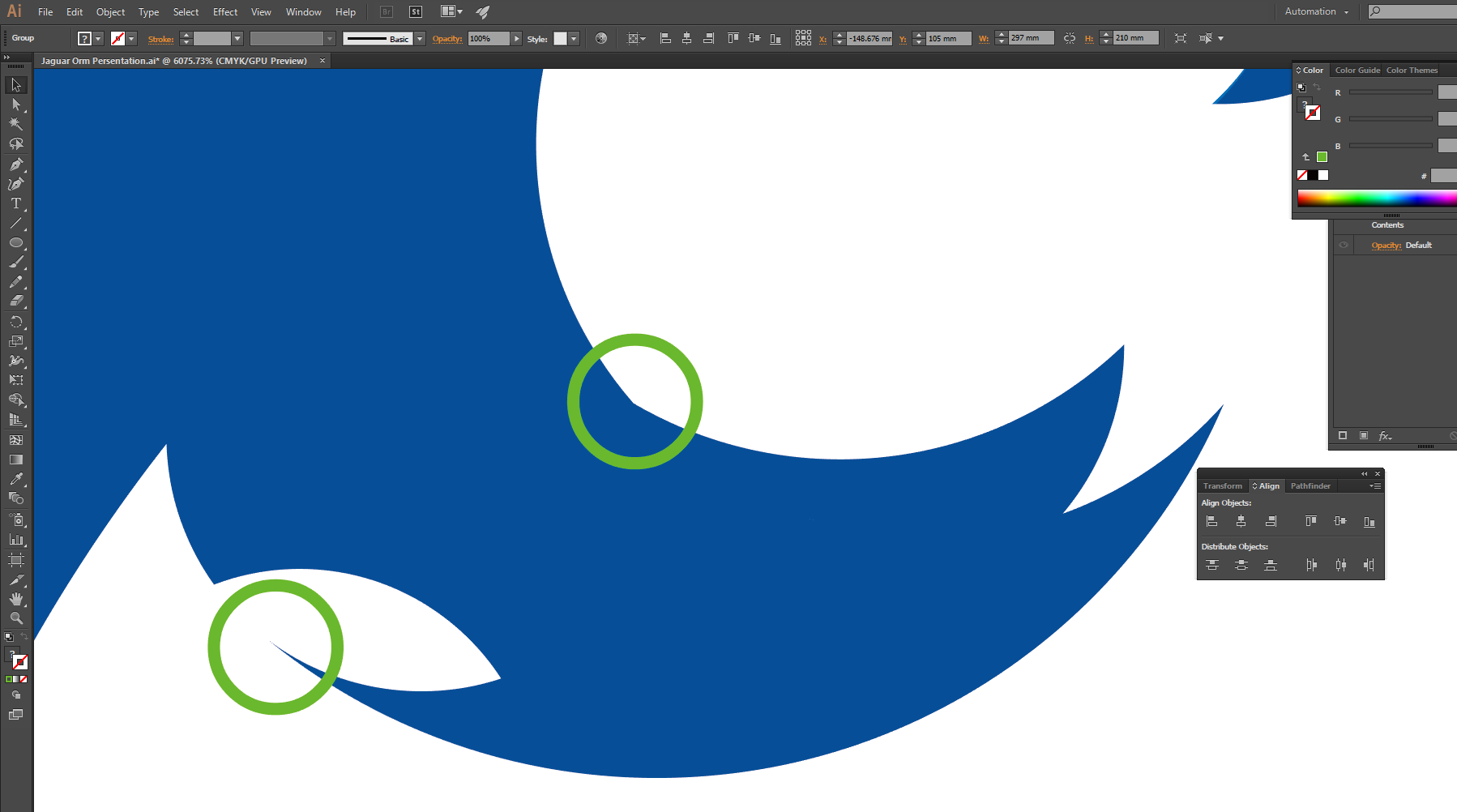Image resolution: width=1457 pixels, height=812 pixels.
Task: Open the Arrange Documents dropdown
Action: [451, 11]
